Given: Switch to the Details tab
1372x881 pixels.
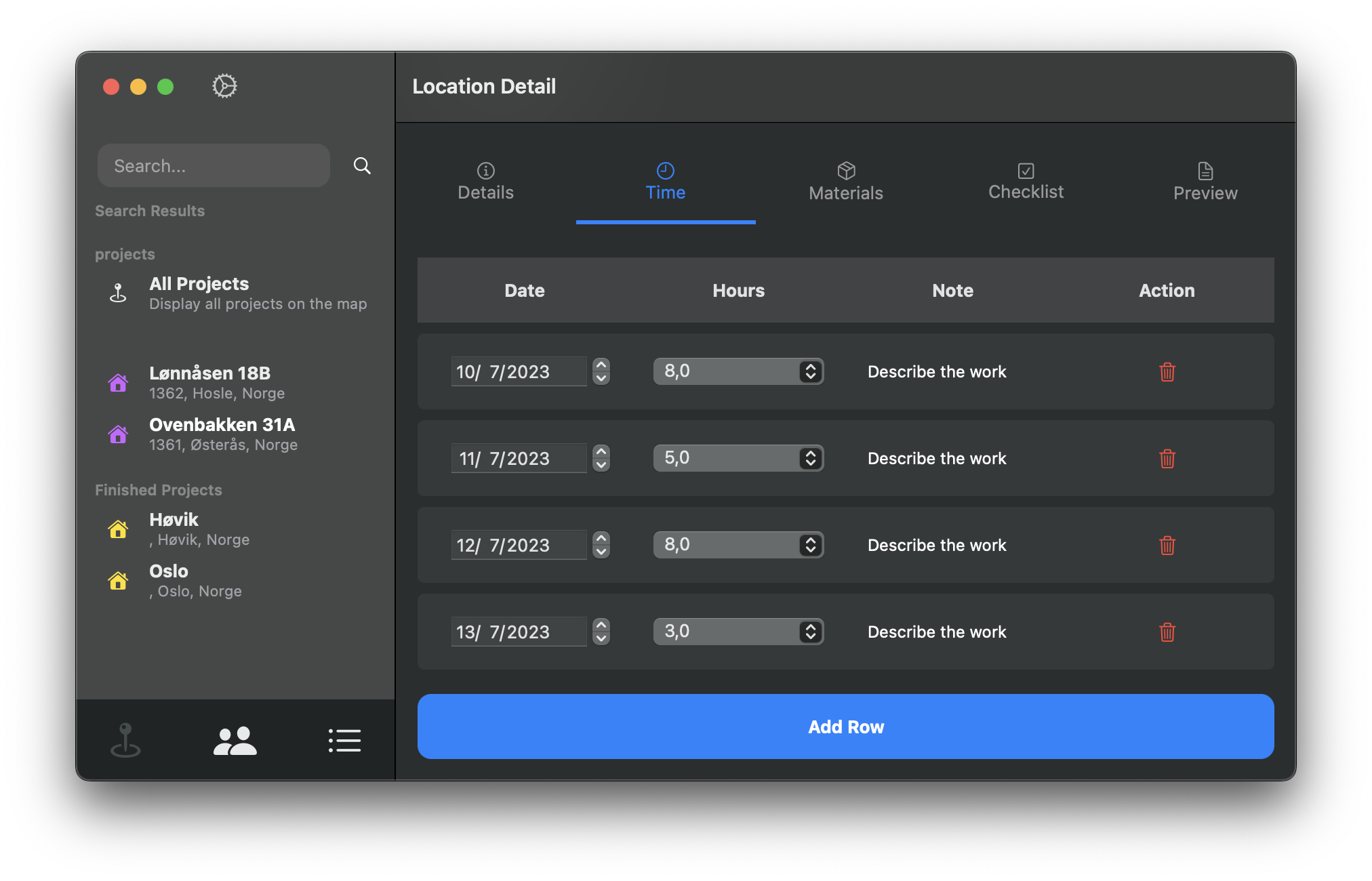Looking at the screenshot, I should tap(485, 182).
